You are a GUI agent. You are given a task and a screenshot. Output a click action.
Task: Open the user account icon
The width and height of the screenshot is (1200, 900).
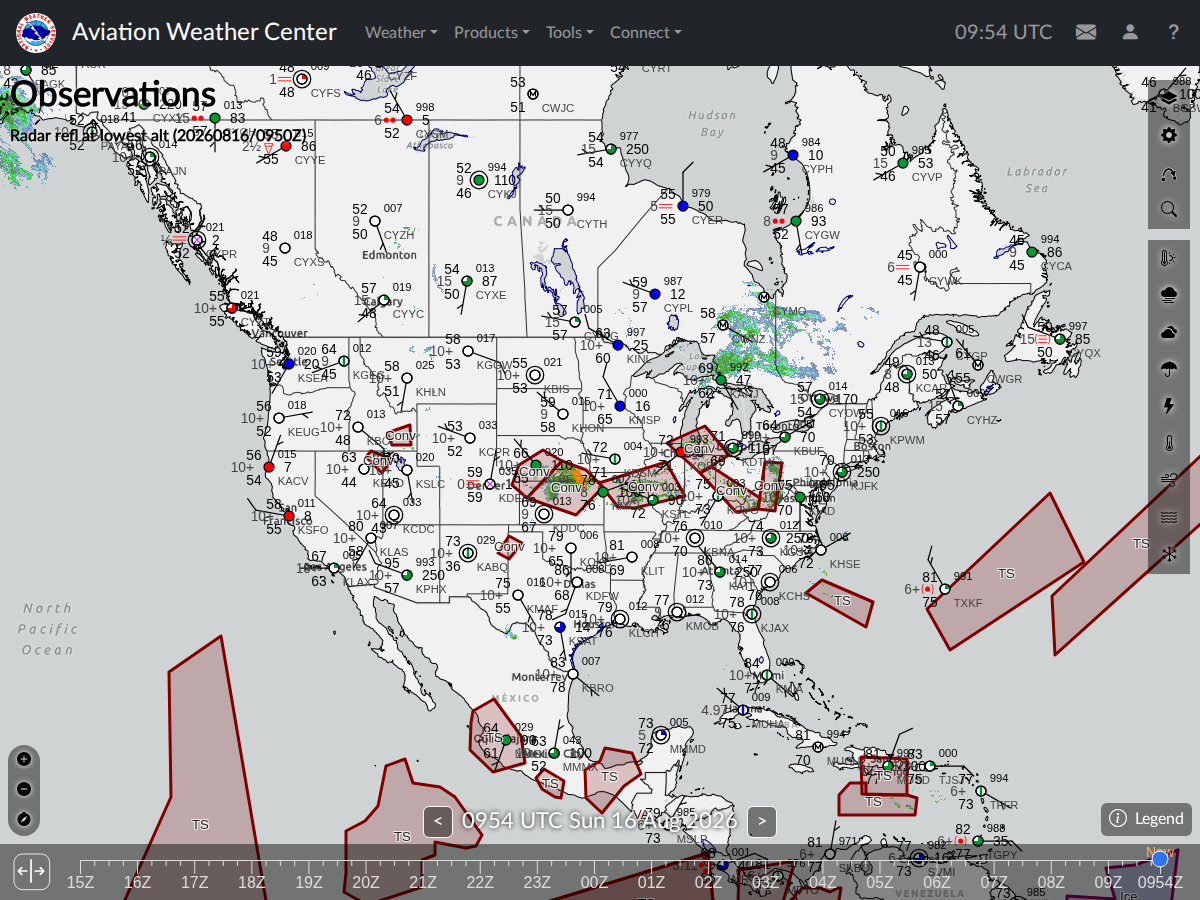[x=1130, y=32]
